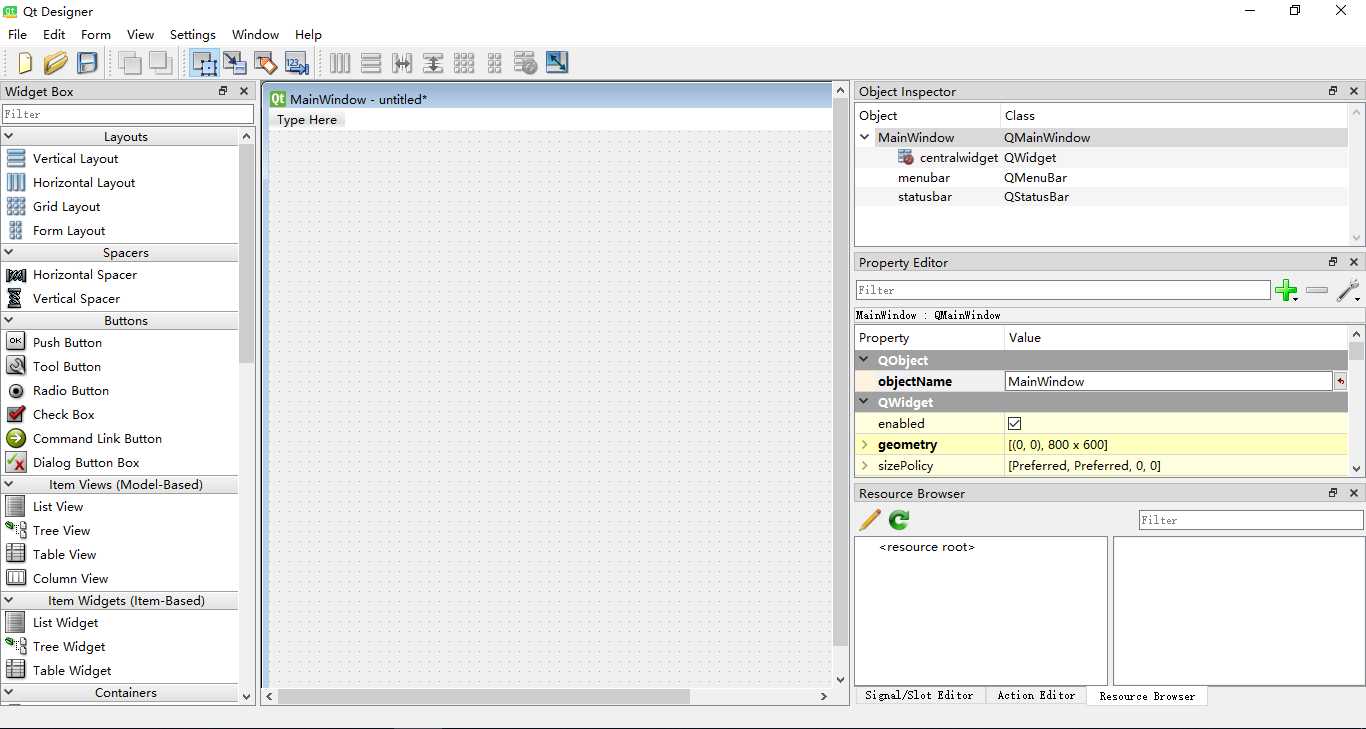The width and height of the screenshot is (1366, 729).
Task: Open the File menu
Action: pos(17,34)
